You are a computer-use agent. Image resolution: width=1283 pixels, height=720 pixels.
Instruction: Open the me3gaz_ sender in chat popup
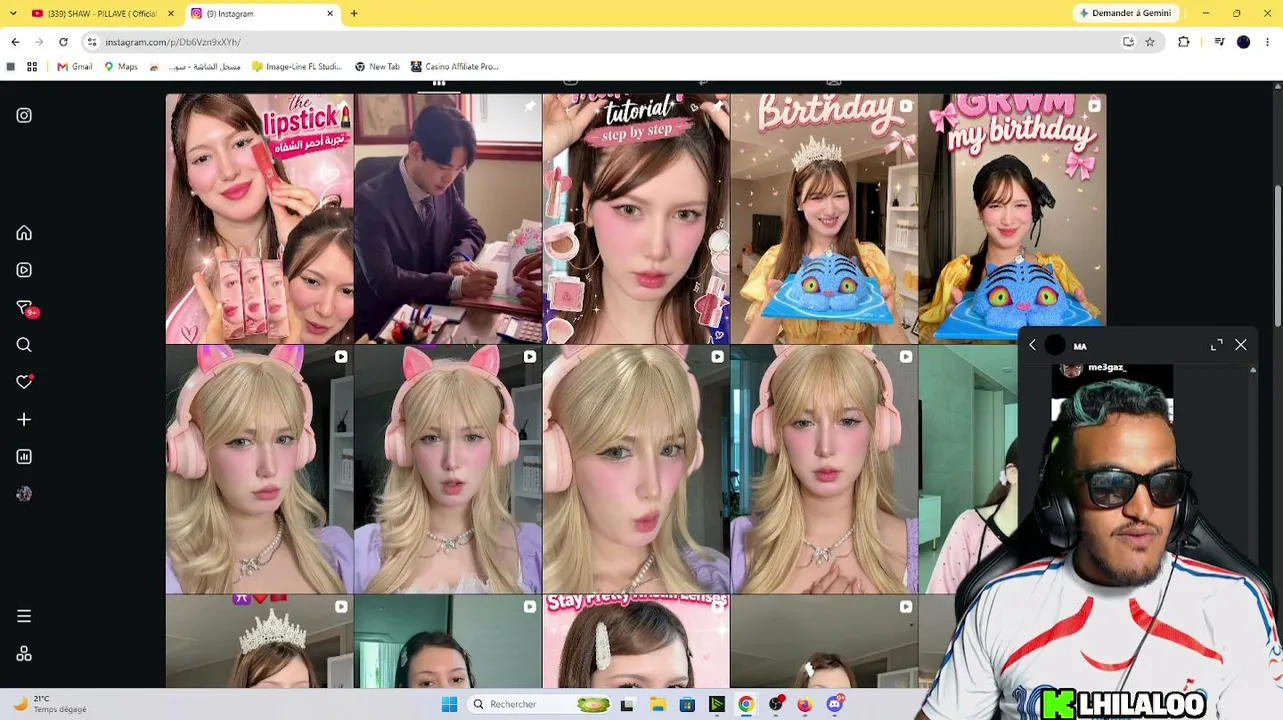[1106, 368]
